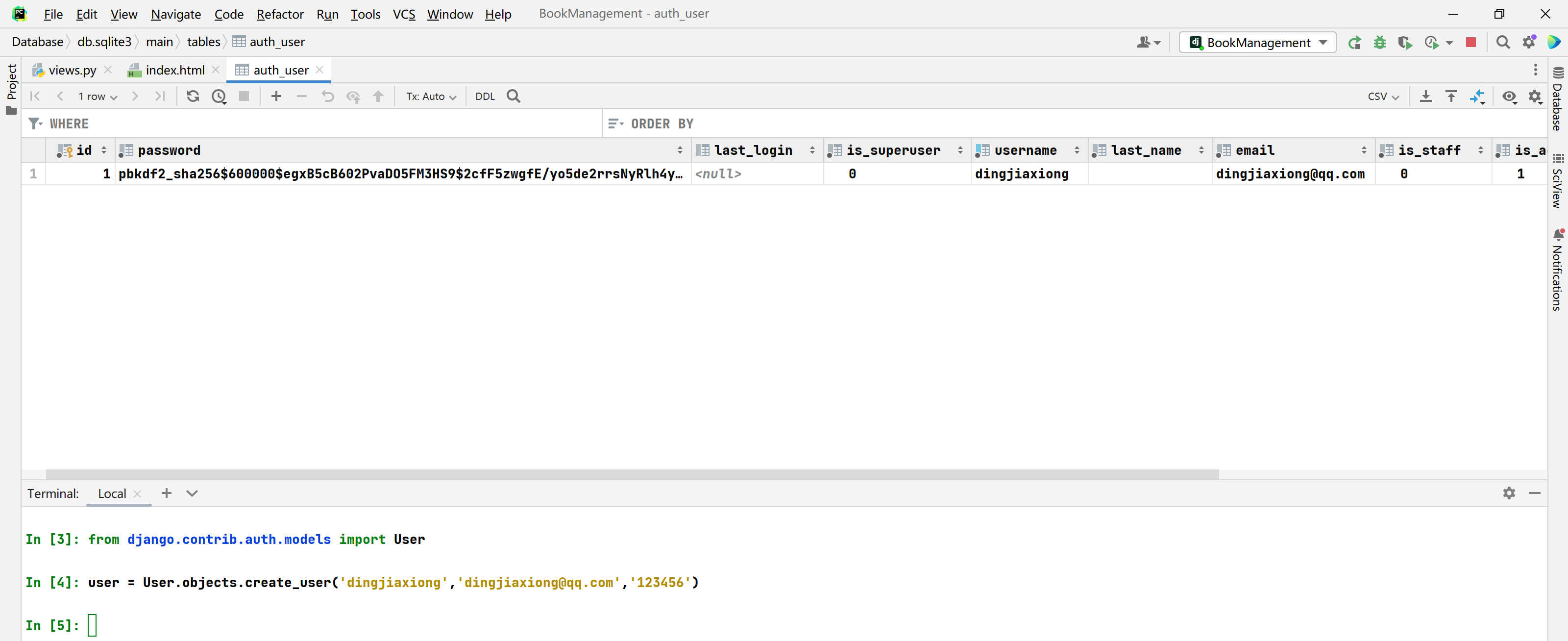Reload the table data with refresh icon
The height and width of the screenshot is (641, 1568).
point(193,96)
